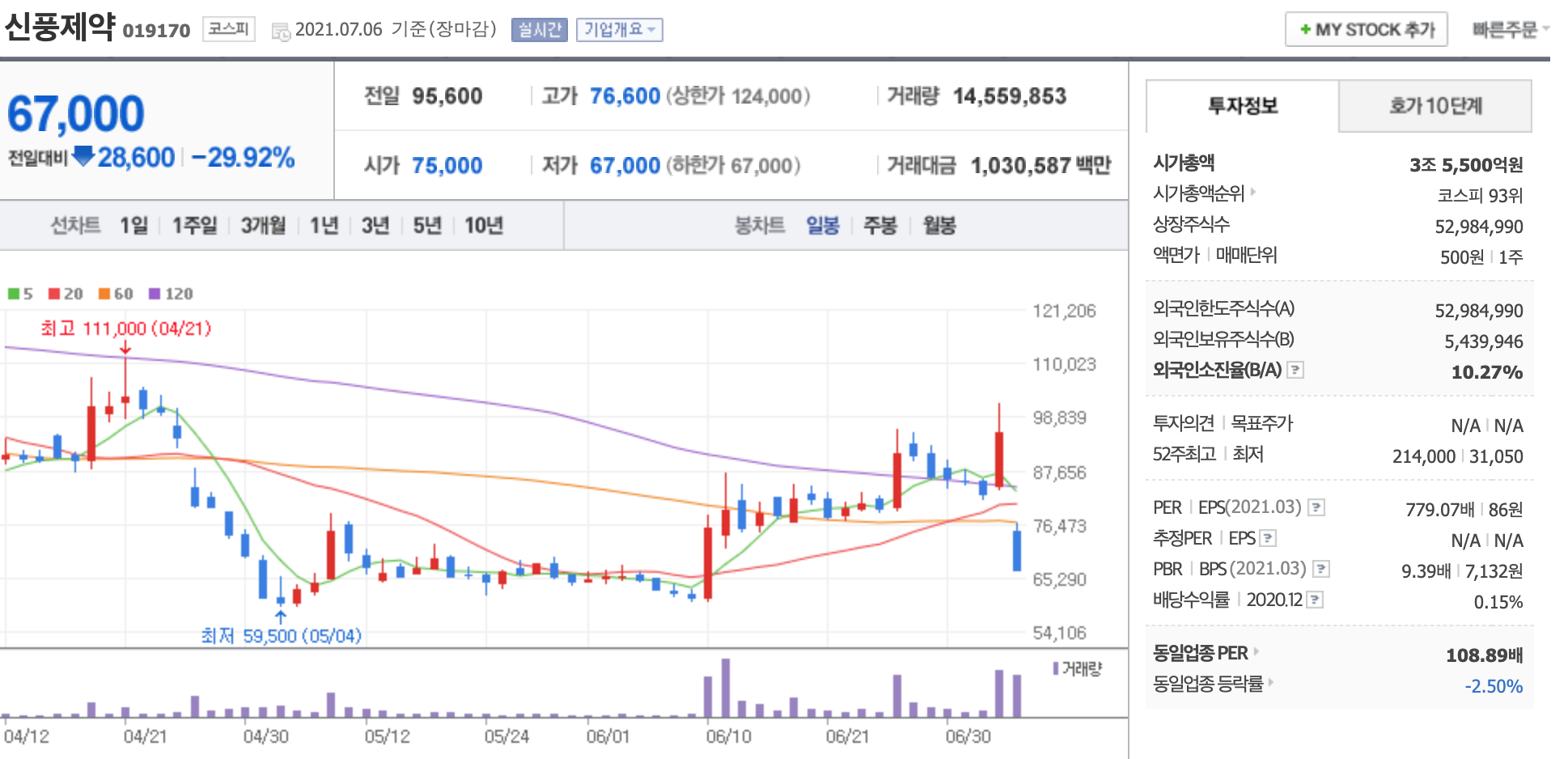Click the PBR value 9.39배
The image size is (1568, 759).
click(x=1426, y=571)
